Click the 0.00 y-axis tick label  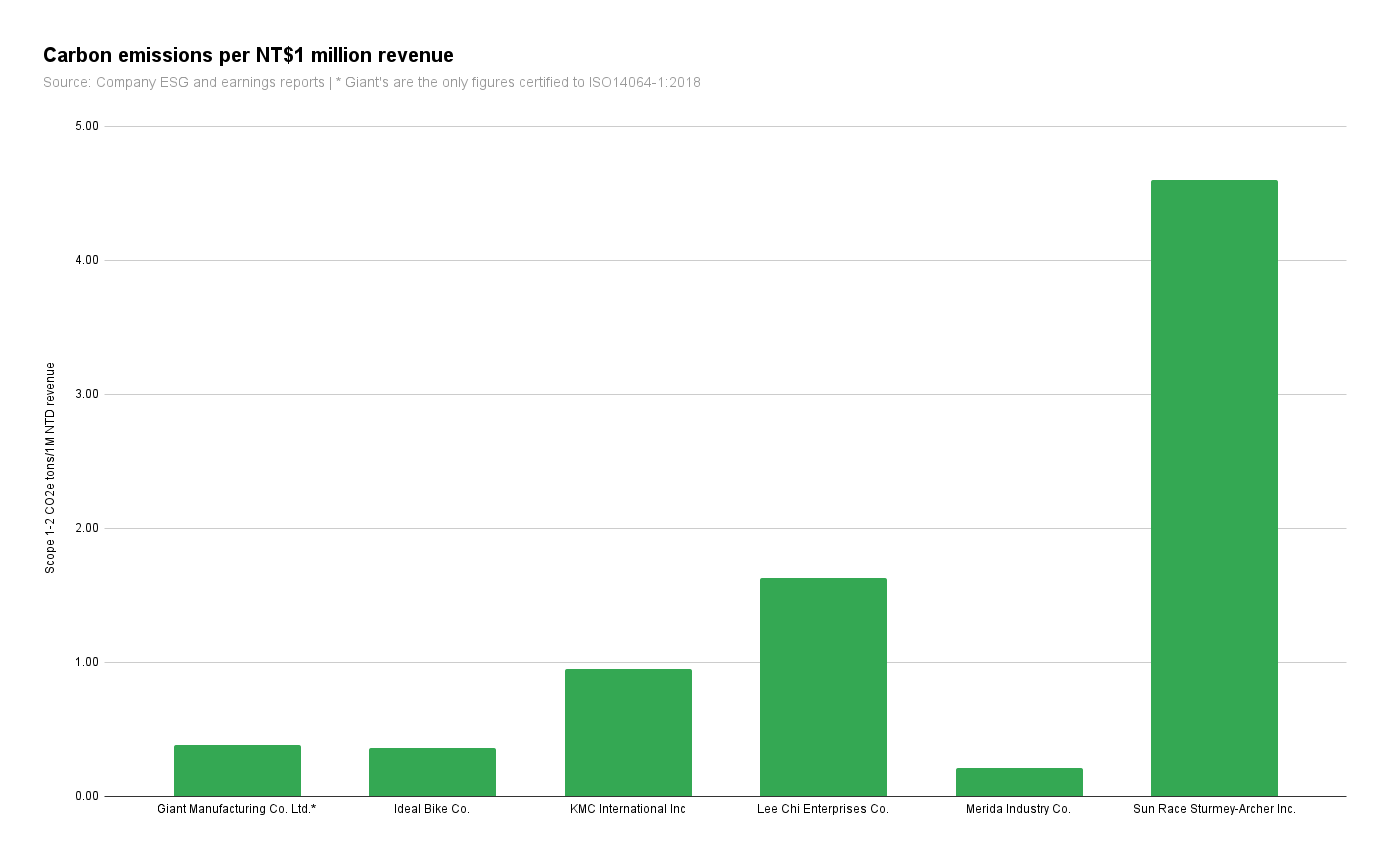(x=87, y=796)
